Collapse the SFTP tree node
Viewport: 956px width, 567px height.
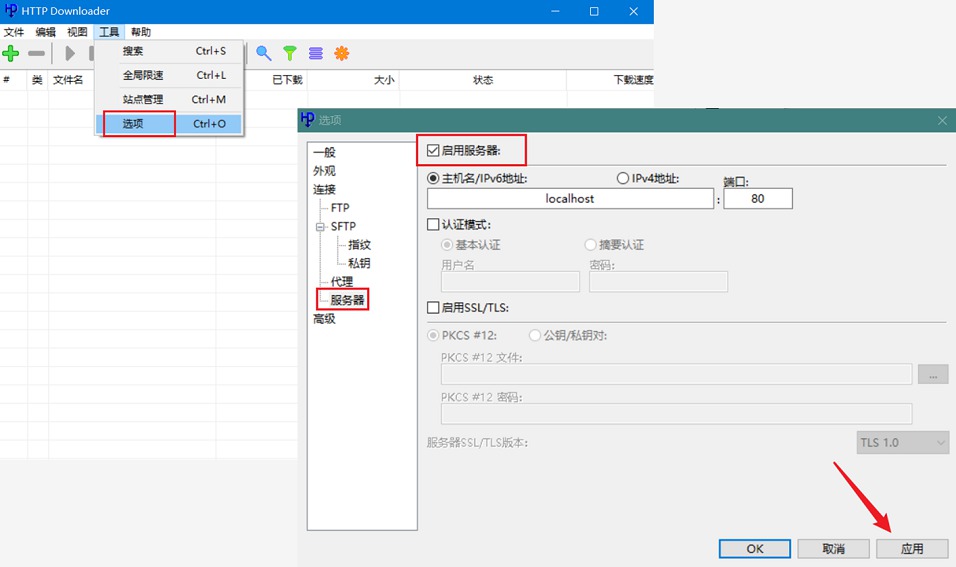[x=320, y=227]
